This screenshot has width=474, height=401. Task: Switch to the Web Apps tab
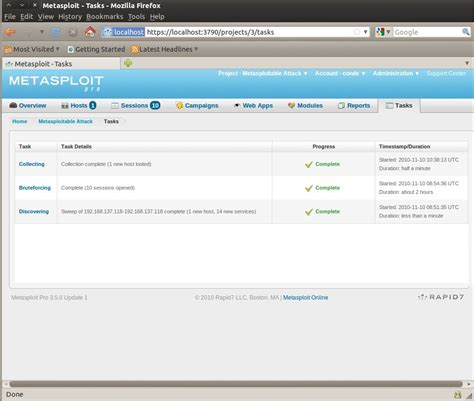pos(253,105)
